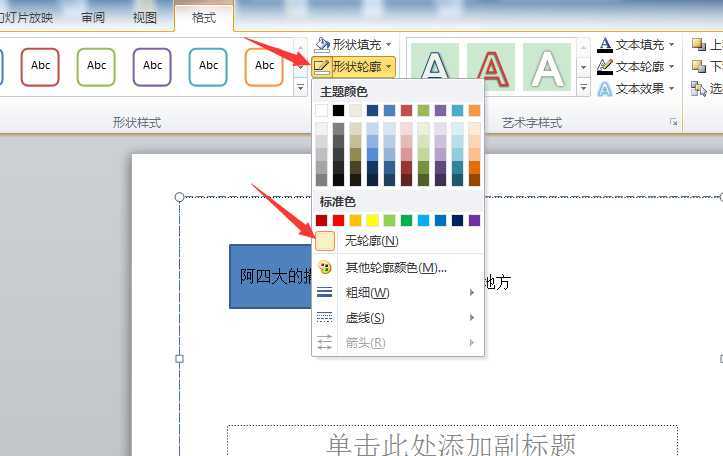Choose the first WordArt style with blue outline
The height and width of the screenshot is (456, 723).
pyautogui.click(x=435, y=67)
